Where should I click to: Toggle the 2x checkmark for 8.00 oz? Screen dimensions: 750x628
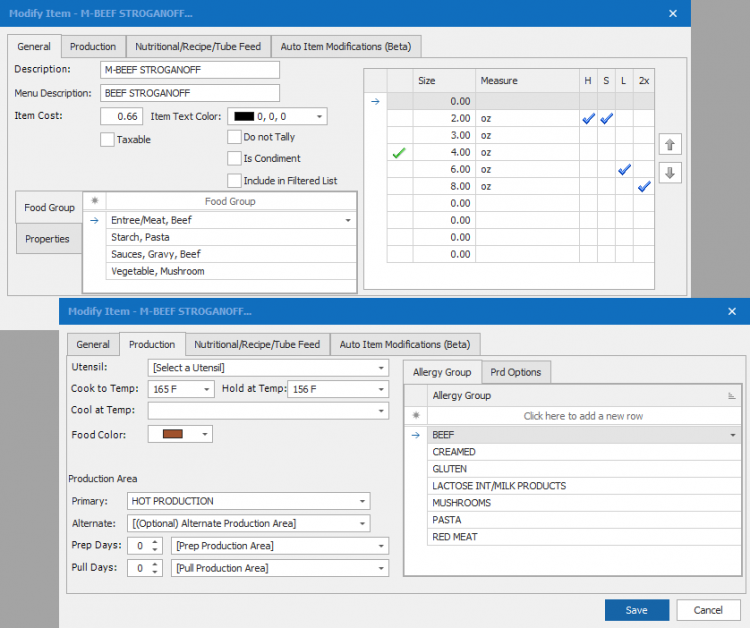pyautogui.click(x=644, y=187)
